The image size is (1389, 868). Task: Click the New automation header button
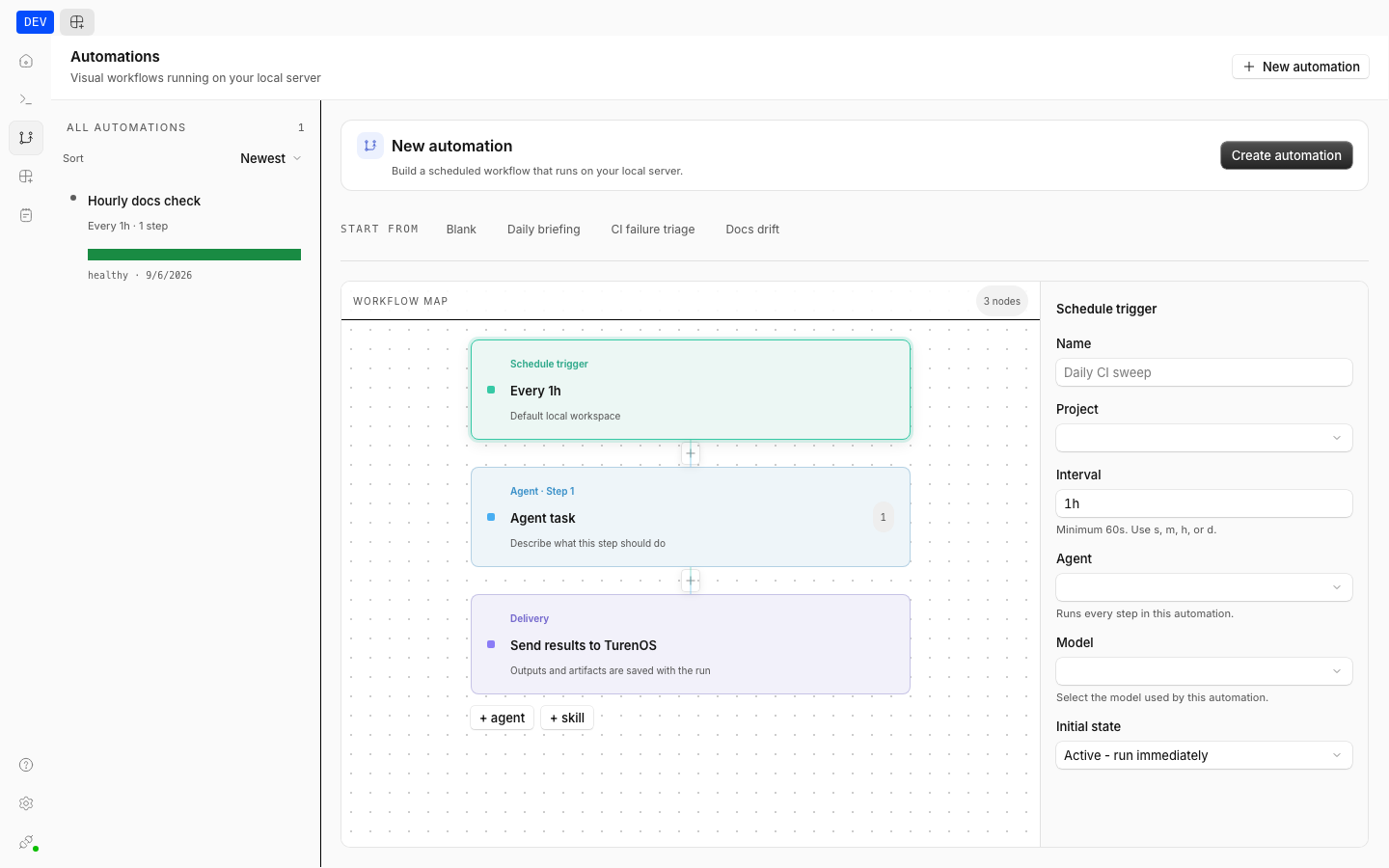1300,67
